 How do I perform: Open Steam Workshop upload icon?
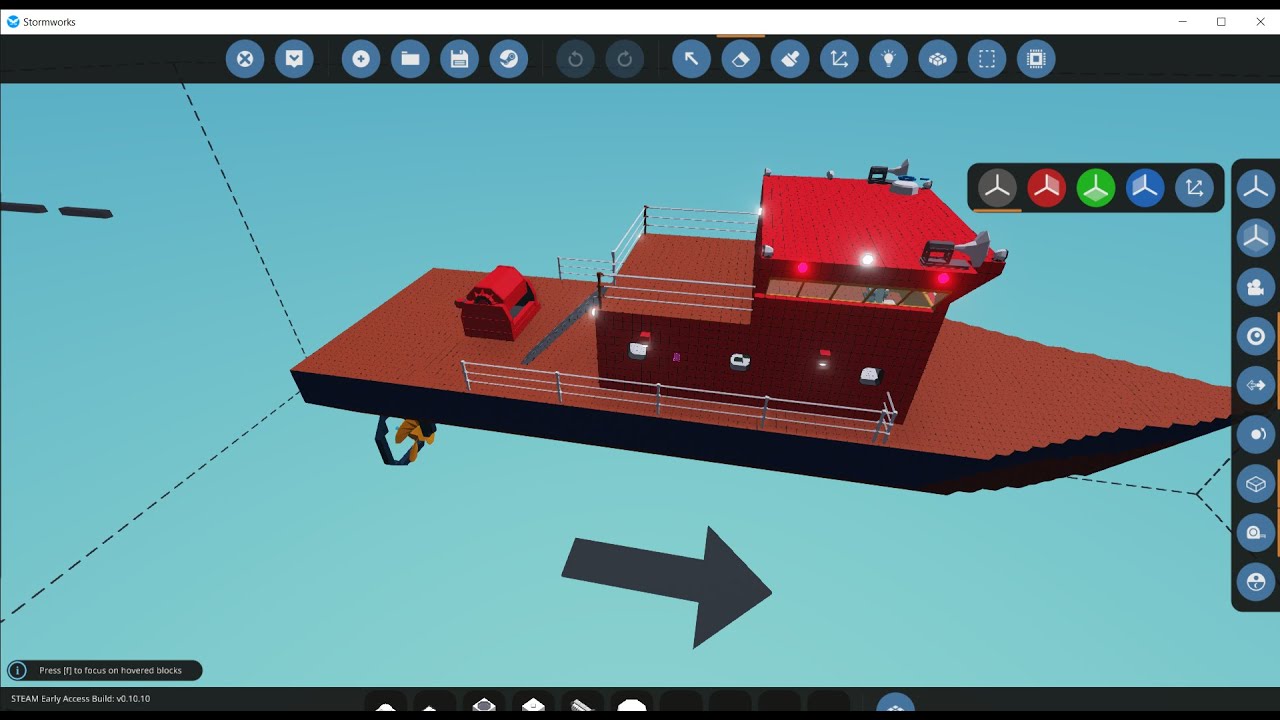pyautogui.click(x=509, y=59)
